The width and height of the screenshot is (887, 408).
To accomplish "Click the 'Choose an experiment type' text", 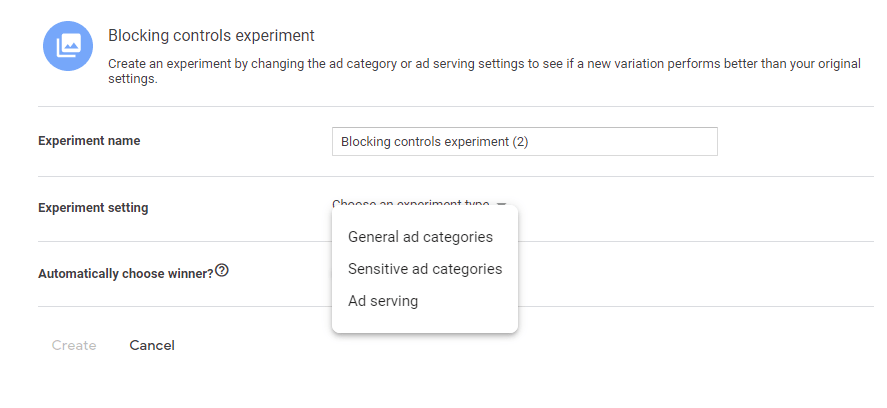I will pyautogui.click(x=410, y=203).
